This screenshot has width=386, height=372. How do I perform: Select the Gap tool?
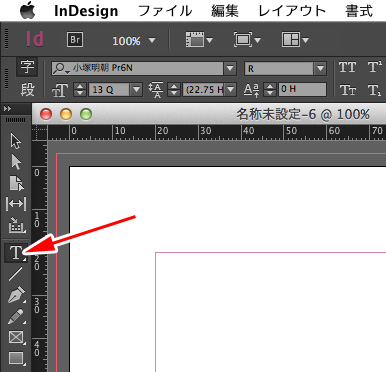(16, 204)
